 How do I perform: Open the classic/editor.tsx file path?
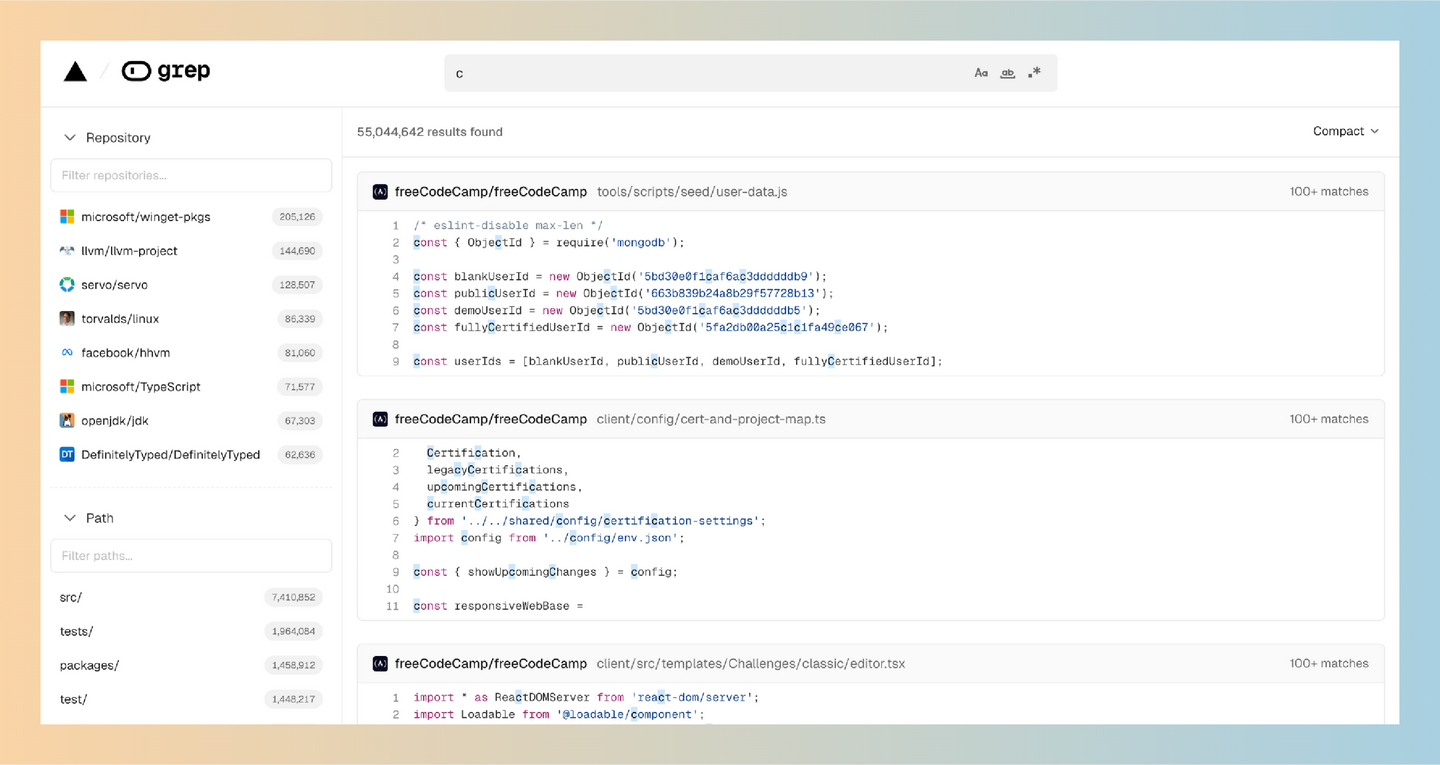pyautogui.click(x=751, y=664)
